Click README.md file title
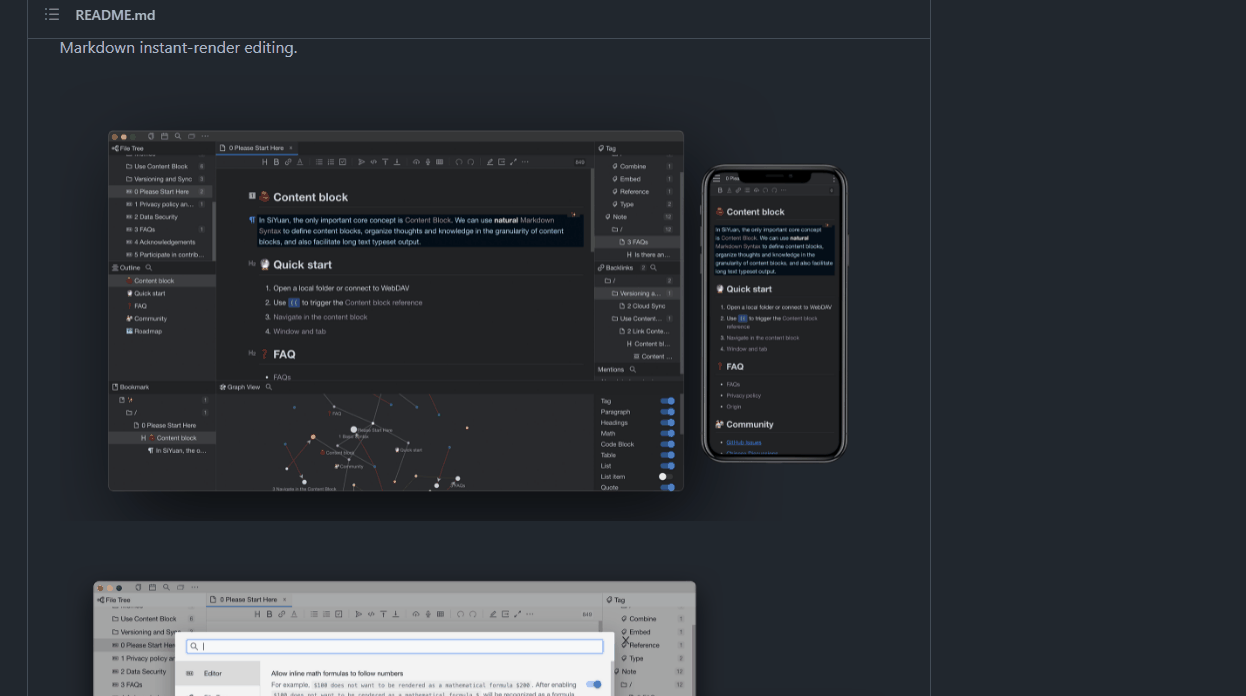Image resolution: width=1246 pixels, height=696 pixels. click(115, 15)
